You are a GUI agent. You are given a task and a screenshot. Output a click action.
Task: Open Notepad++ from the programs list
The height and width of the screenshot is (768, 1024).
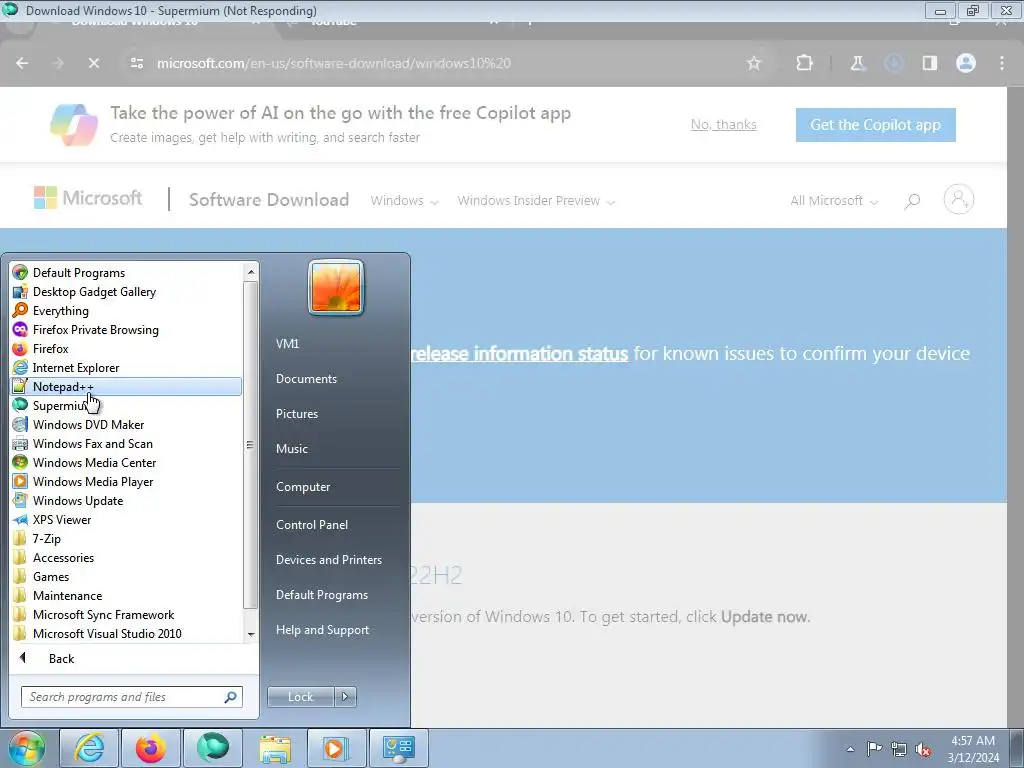tap(127, 386)
